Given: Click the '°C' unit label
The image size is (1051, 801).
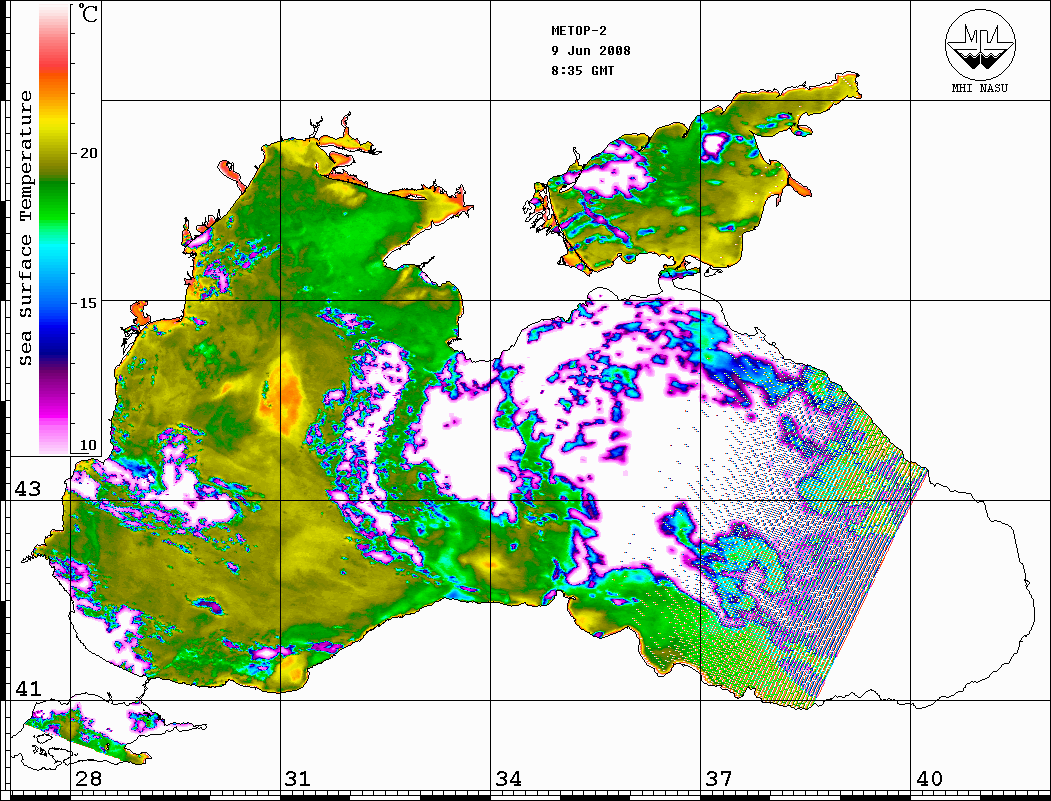Looking at the screenshot, I should [88, 13].
